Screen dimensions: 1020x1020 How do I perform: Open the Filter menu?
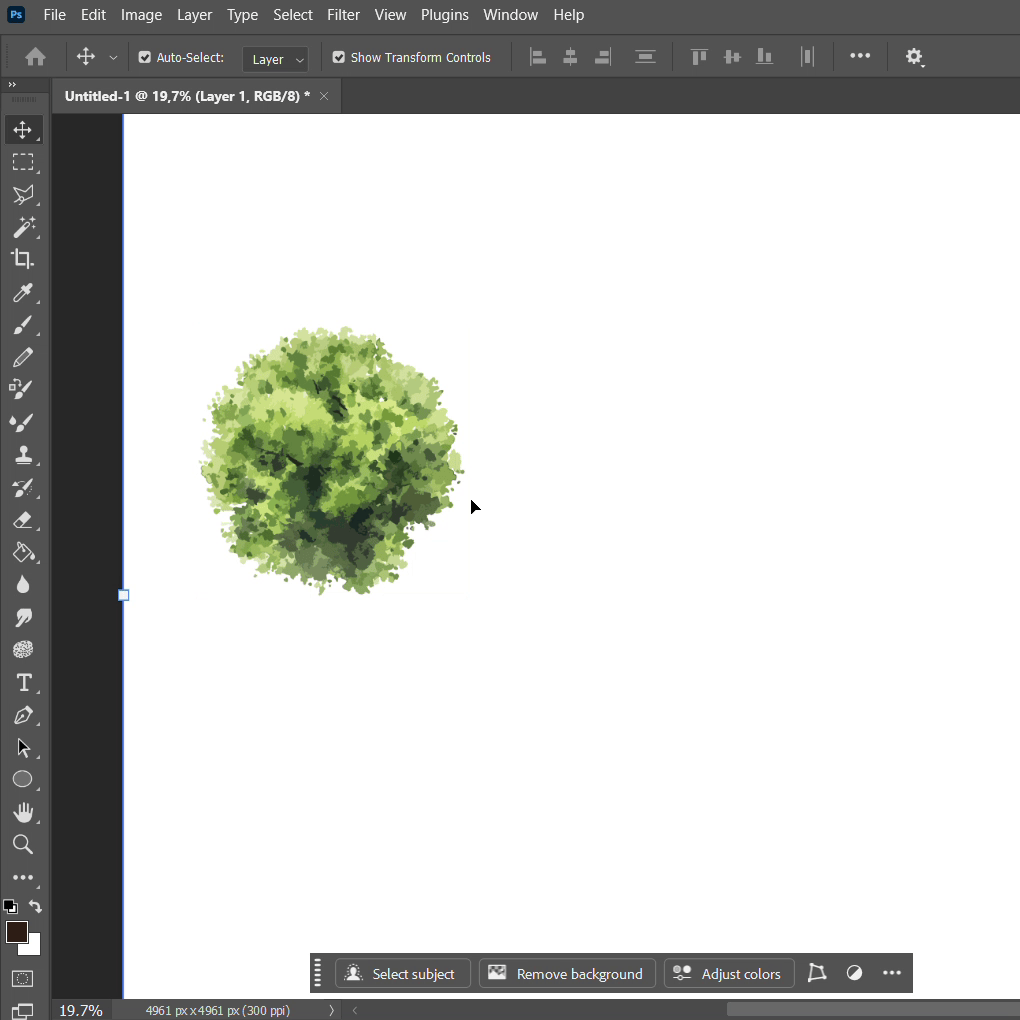(x=343, y=15)
